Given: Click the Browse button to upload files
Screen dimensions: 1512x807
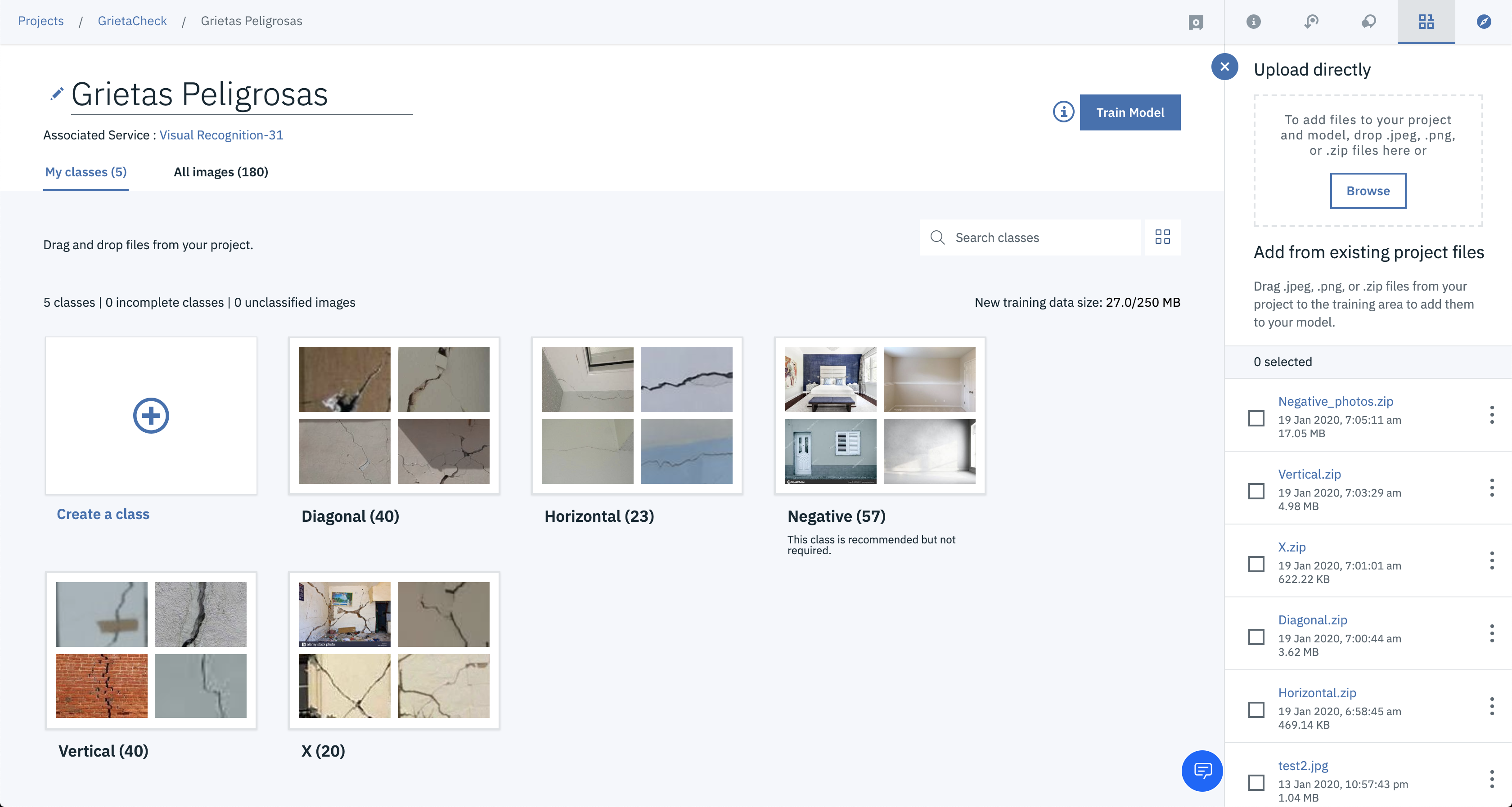Looking at the screenshot, I should click(x=1367, y=191).
